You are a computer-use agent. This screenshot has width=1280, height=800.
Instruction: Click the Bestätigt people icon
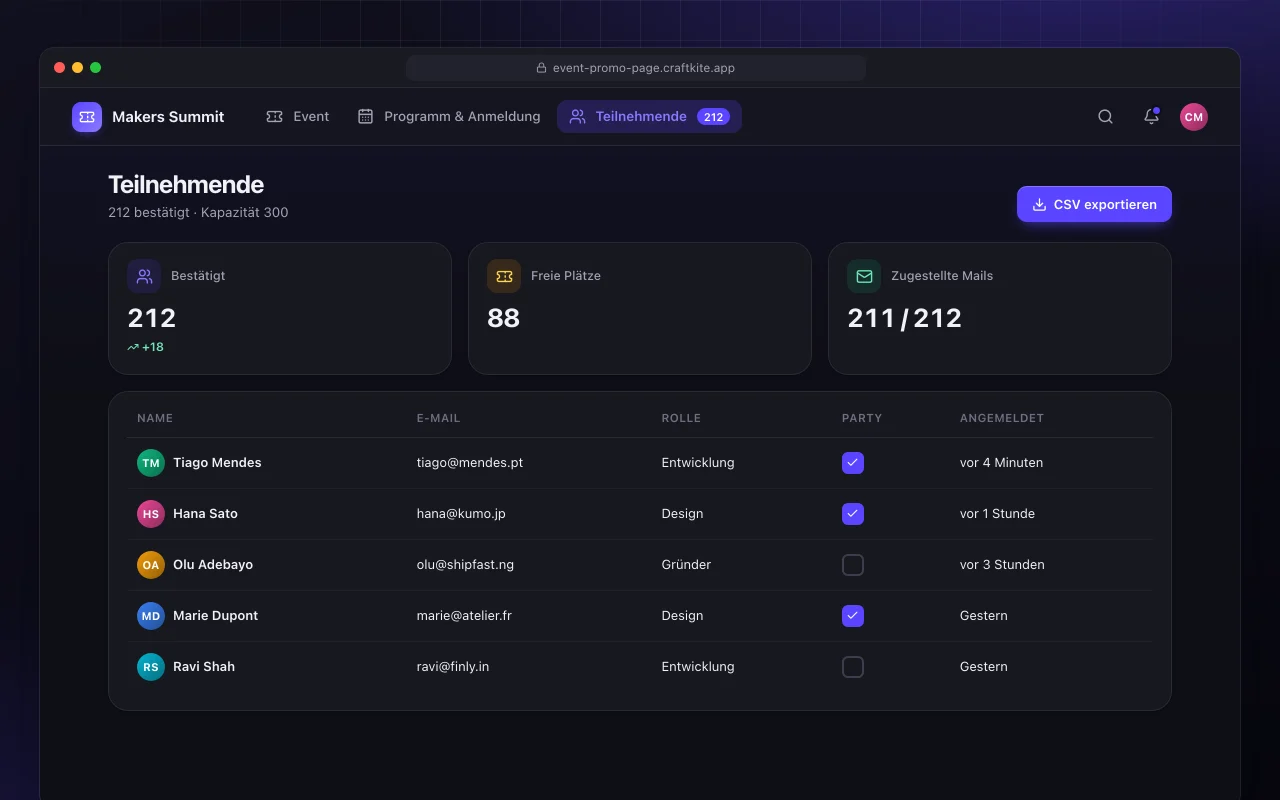[144, 276]
